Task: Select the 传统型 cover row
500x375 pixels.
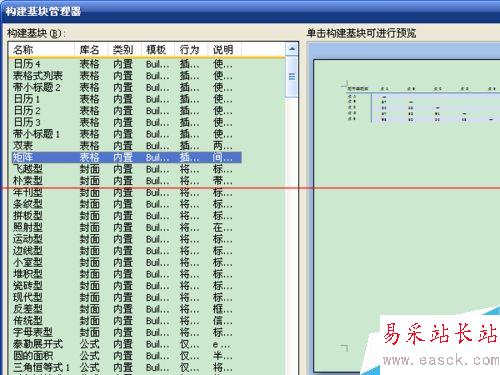Action: tap(126, 320)
